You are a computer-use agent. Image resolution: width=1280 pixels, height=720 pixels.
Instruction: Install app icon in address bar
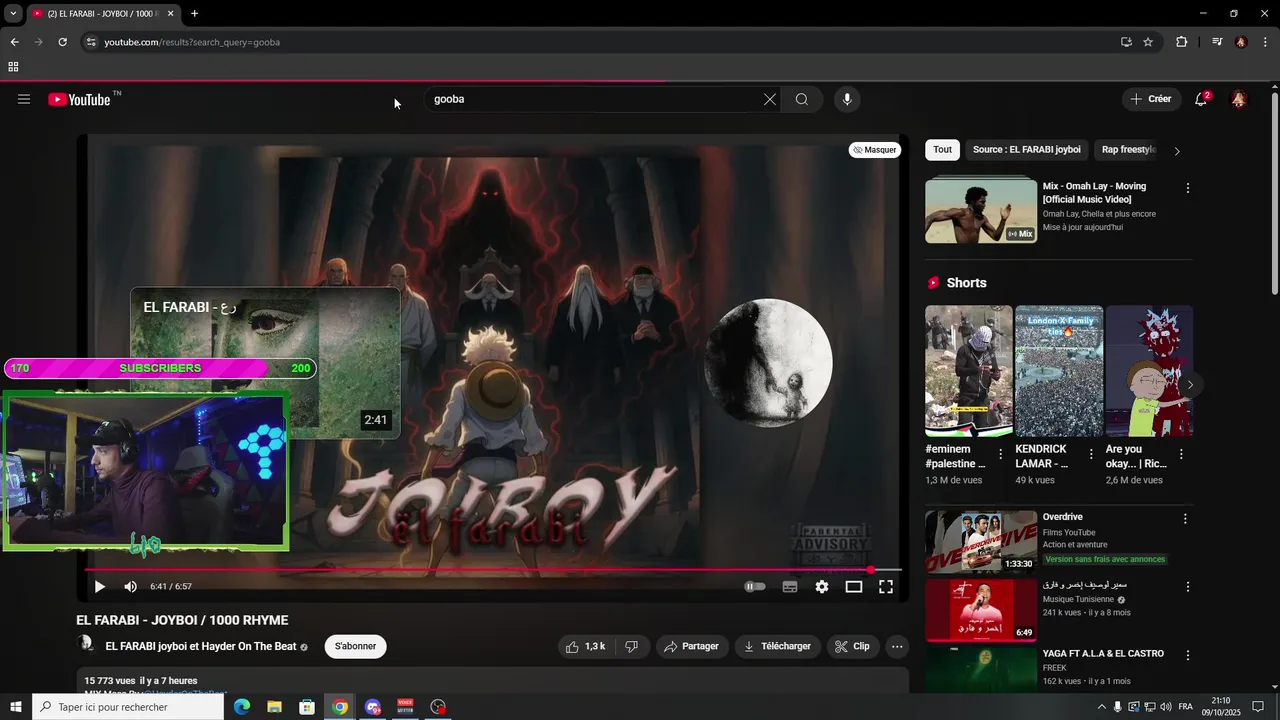[1126, 42]
